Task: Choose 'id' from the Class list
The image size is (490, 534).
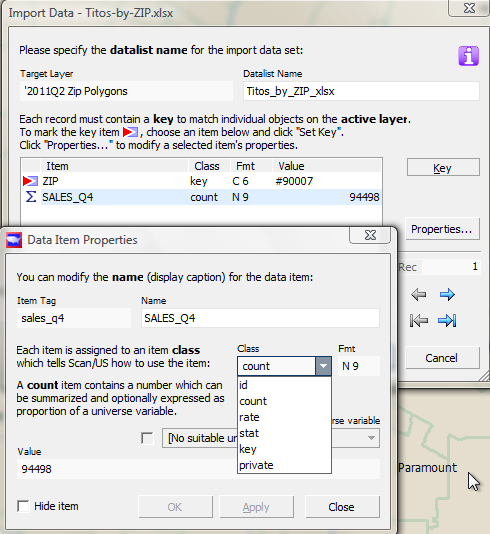Action: click(284, 385)
